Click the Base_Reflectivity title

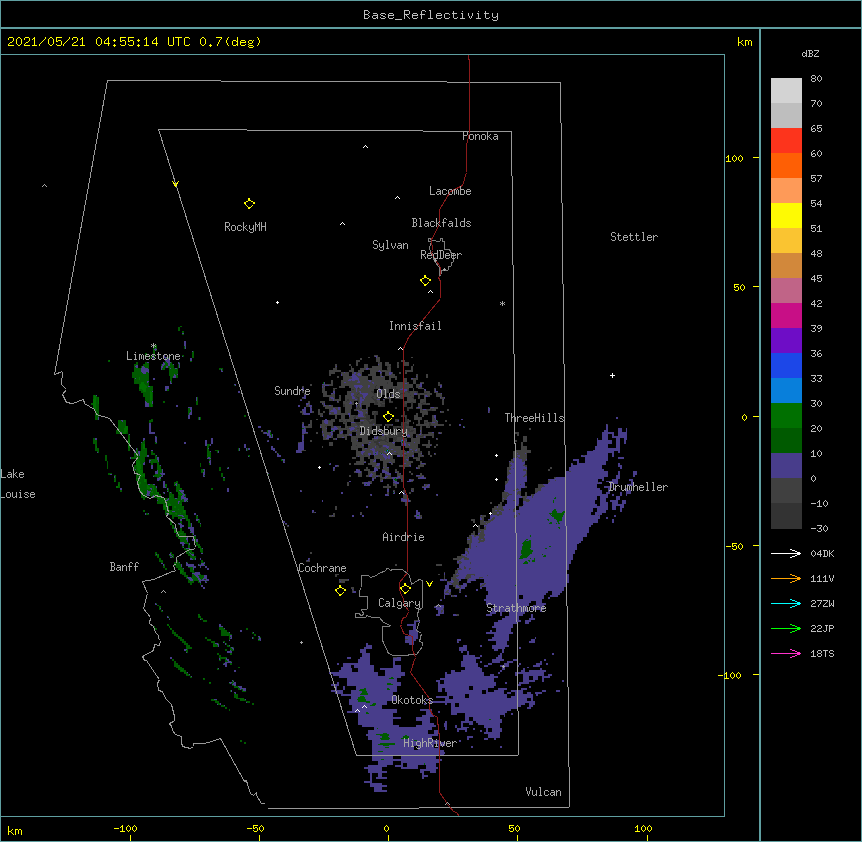click(x=431, y=15)
